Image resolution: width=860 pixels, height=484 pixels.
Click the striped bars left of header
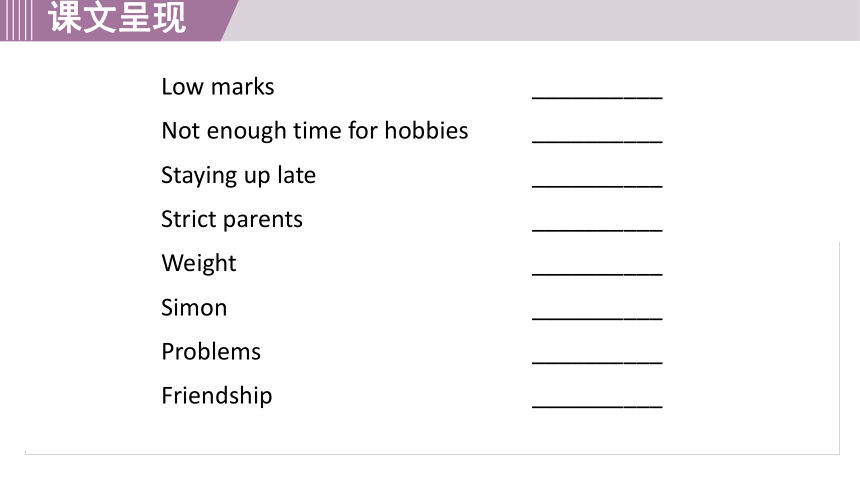(16, 20)
